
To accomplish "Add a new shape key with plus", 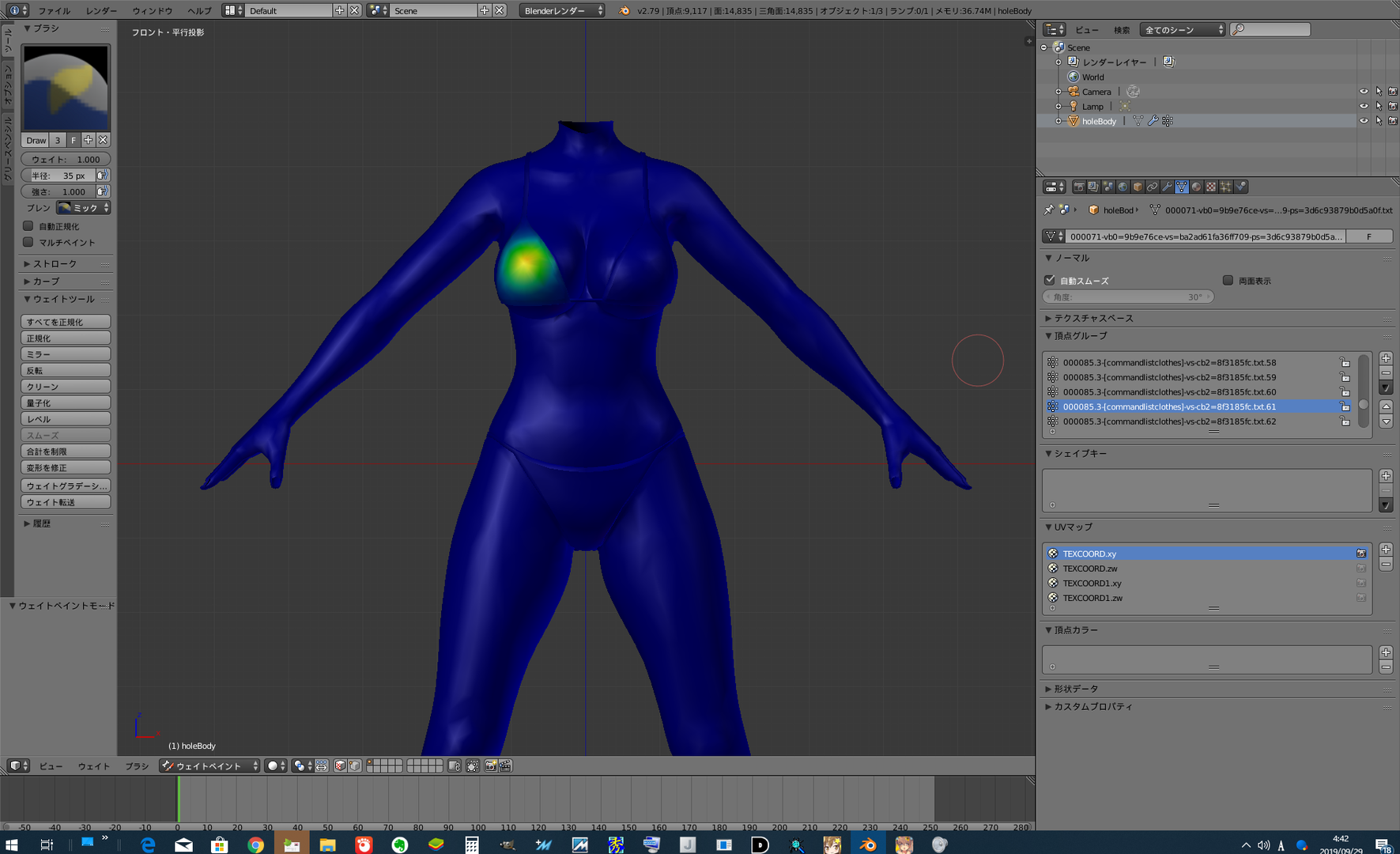I will [x=1386, y=476].
